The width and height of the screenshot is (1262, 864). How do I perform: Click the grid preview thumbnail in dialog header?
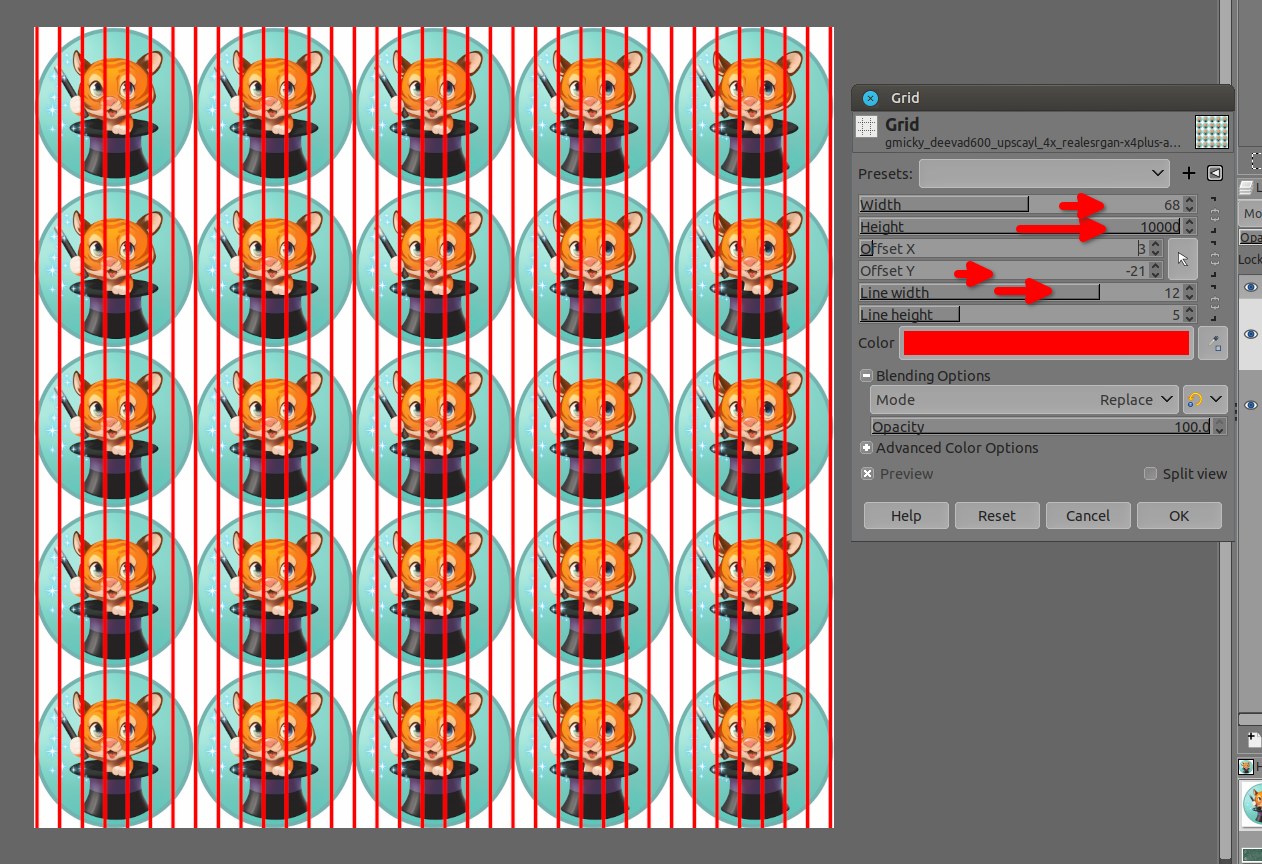(1212, 131)
